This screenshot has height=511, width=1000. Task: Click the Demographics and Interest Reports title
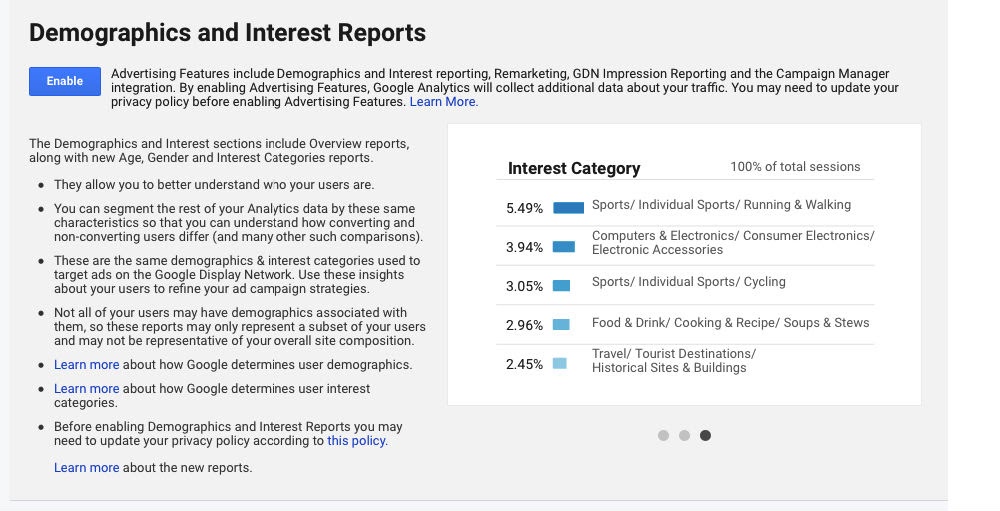tap(227, 33)
